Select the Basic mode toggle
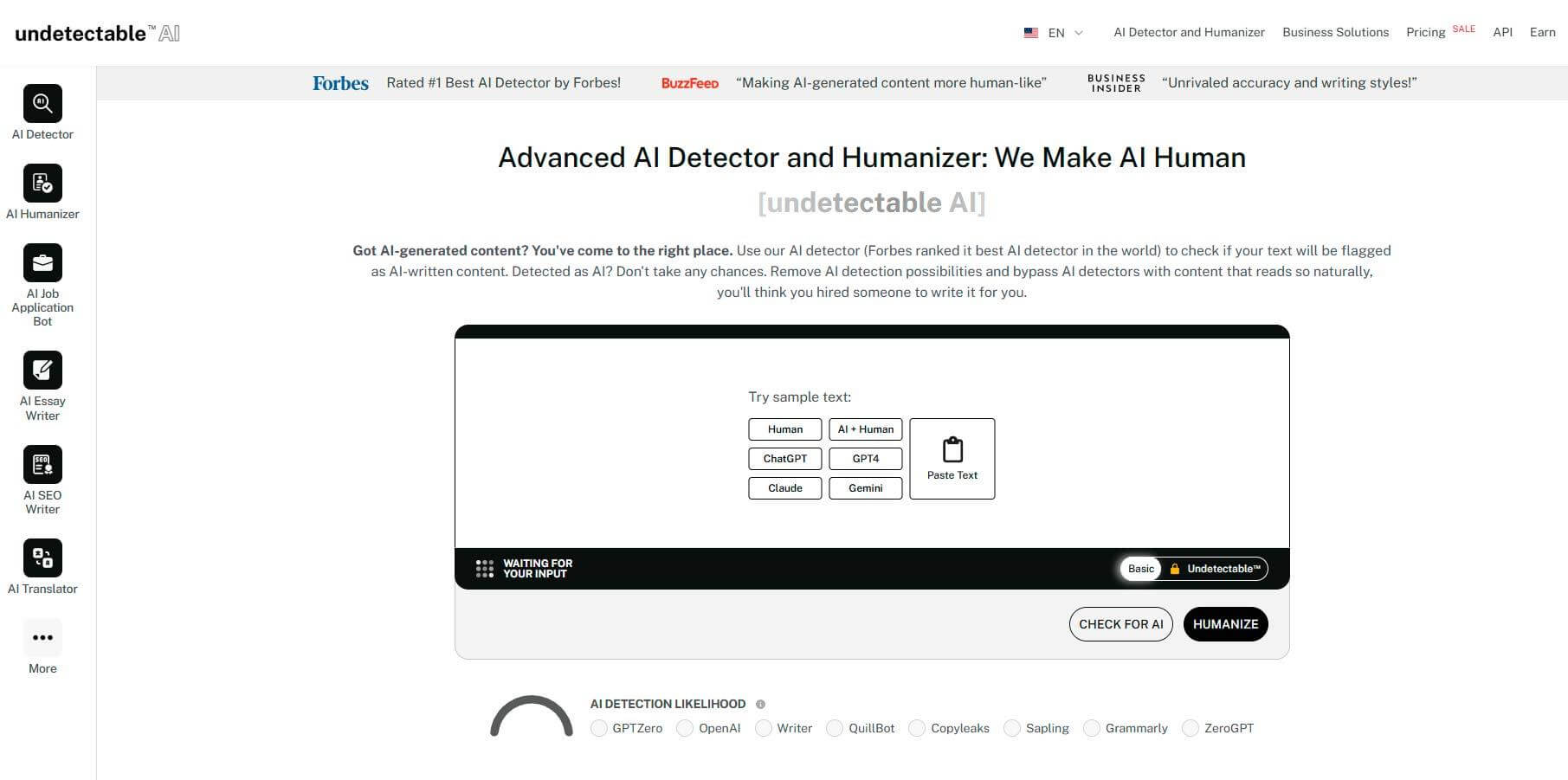 pyautogui.click(x=1140, y=569)
